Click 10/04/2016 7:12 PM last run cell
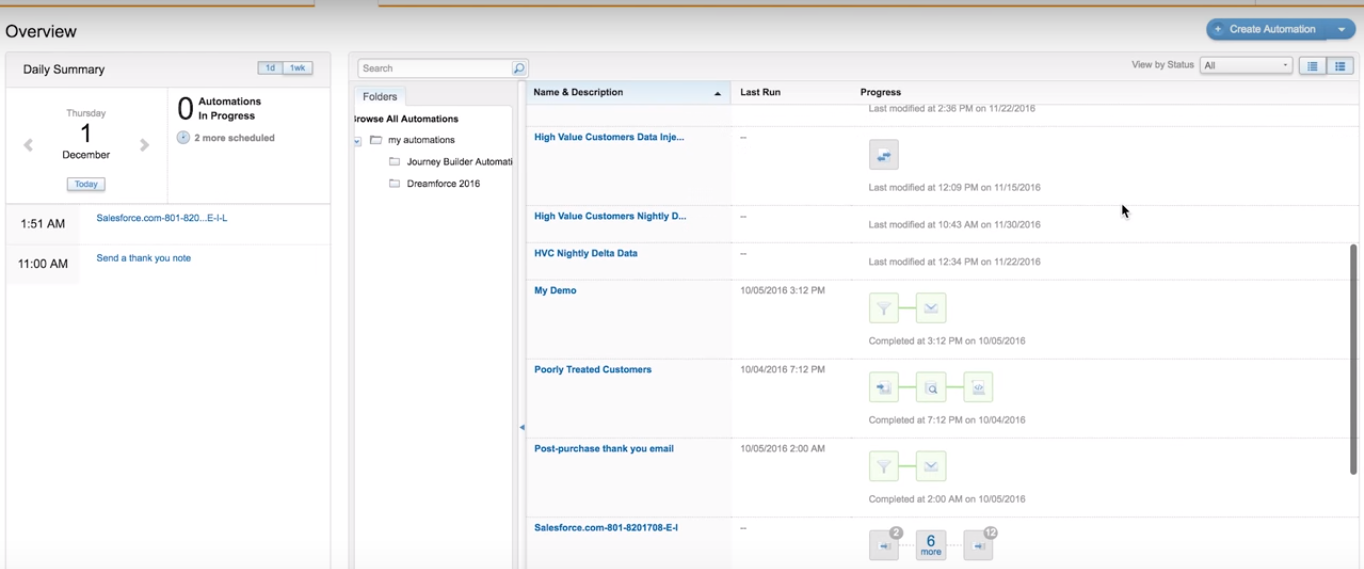Image resolution: width=1364 pixels, height=569 pixels. point(783,369)
